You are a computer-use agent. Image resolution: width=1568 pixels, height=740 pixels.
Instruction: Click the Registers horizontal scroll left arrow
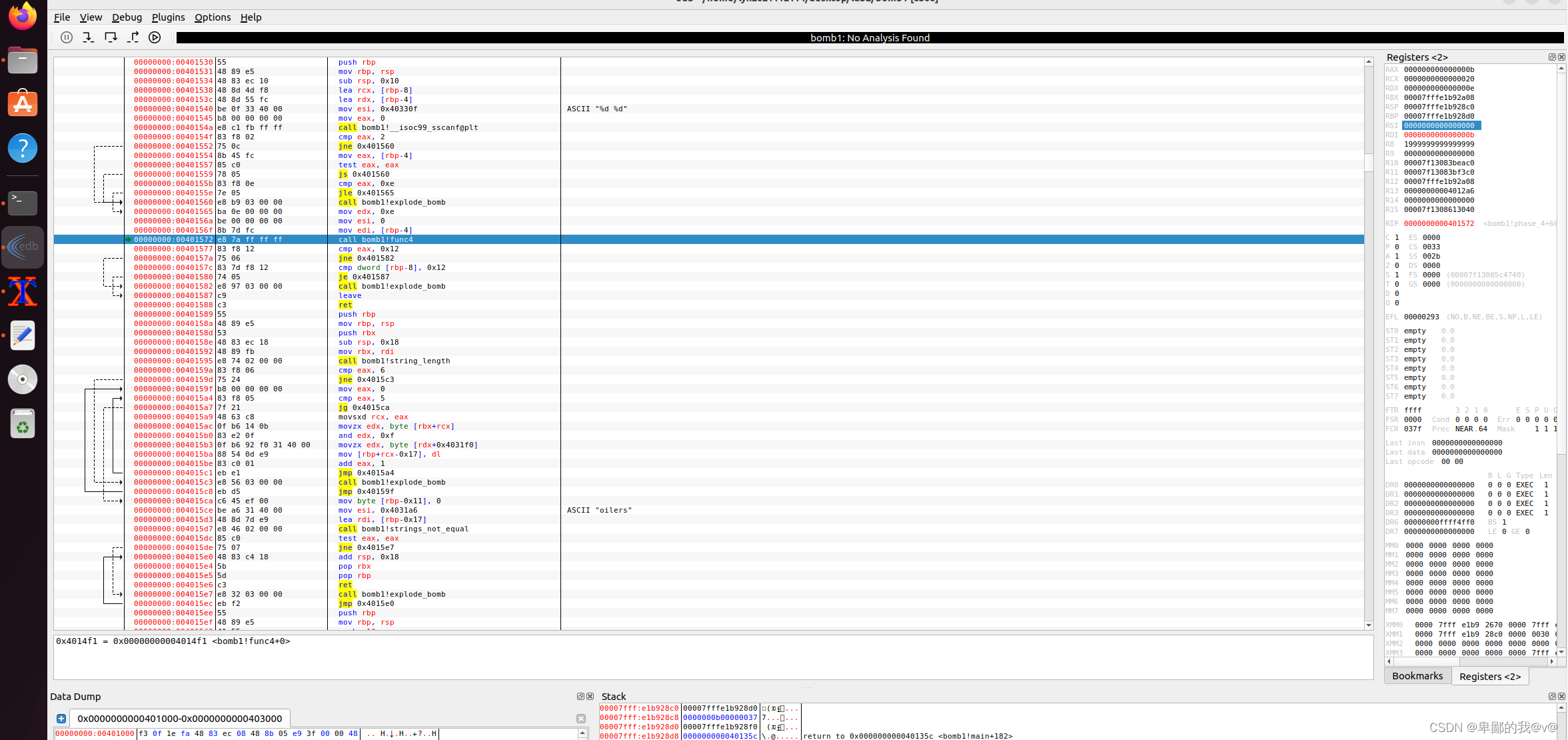point(1389,661)
